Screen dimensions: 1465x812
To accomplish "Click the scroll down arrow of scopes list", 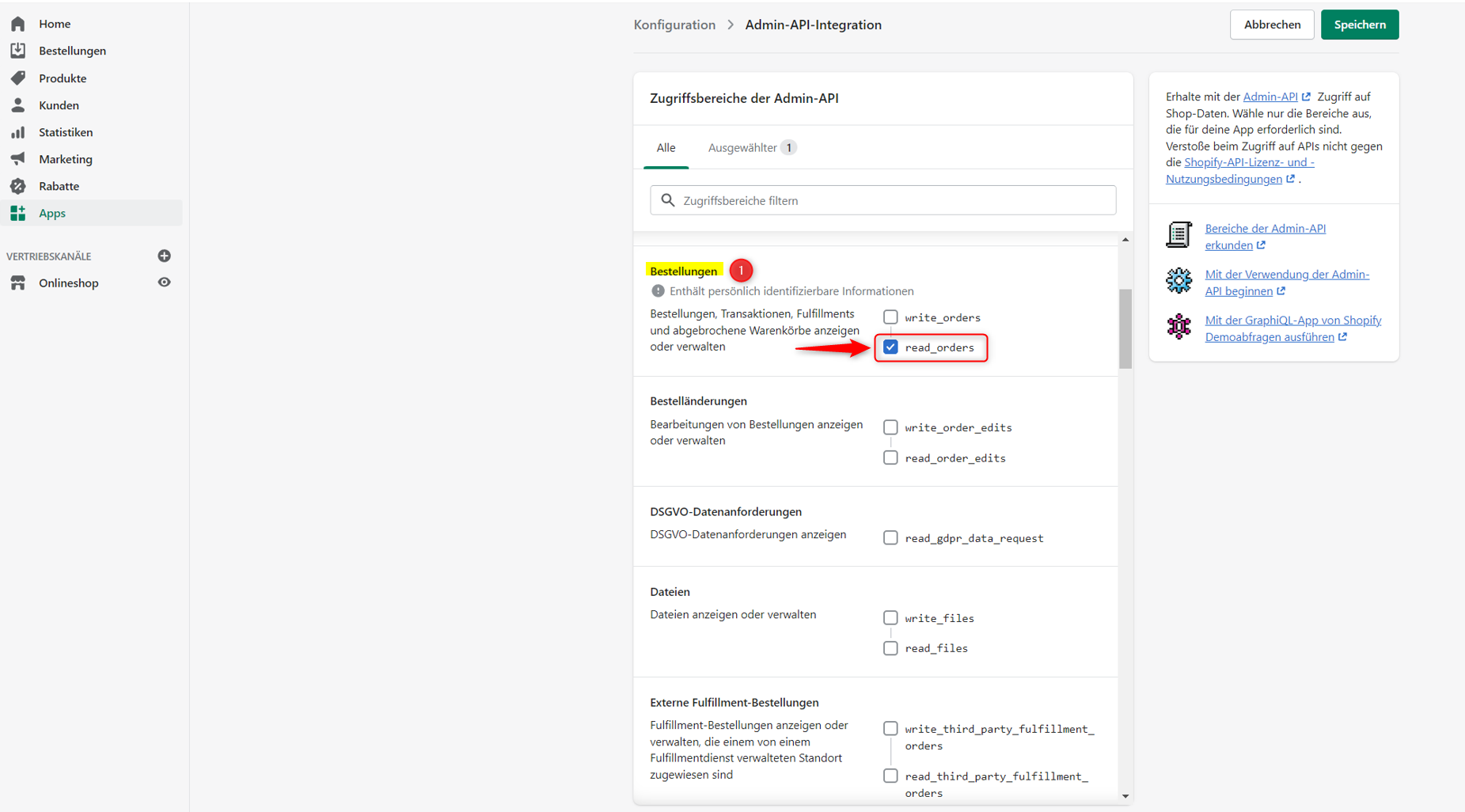I will point(1125,796).
